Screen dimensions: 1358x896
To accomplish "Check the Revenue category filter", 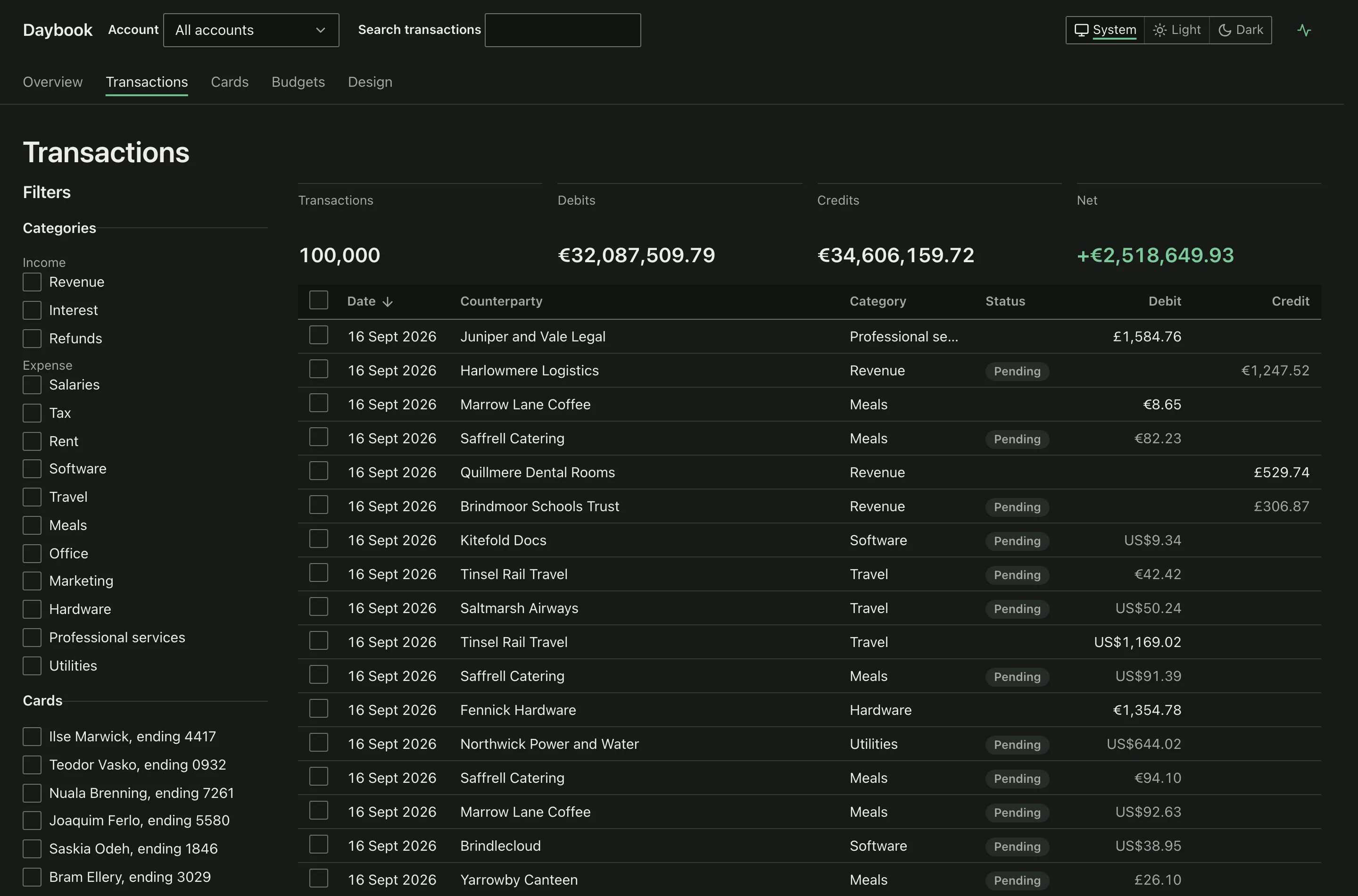I will 32,282.
